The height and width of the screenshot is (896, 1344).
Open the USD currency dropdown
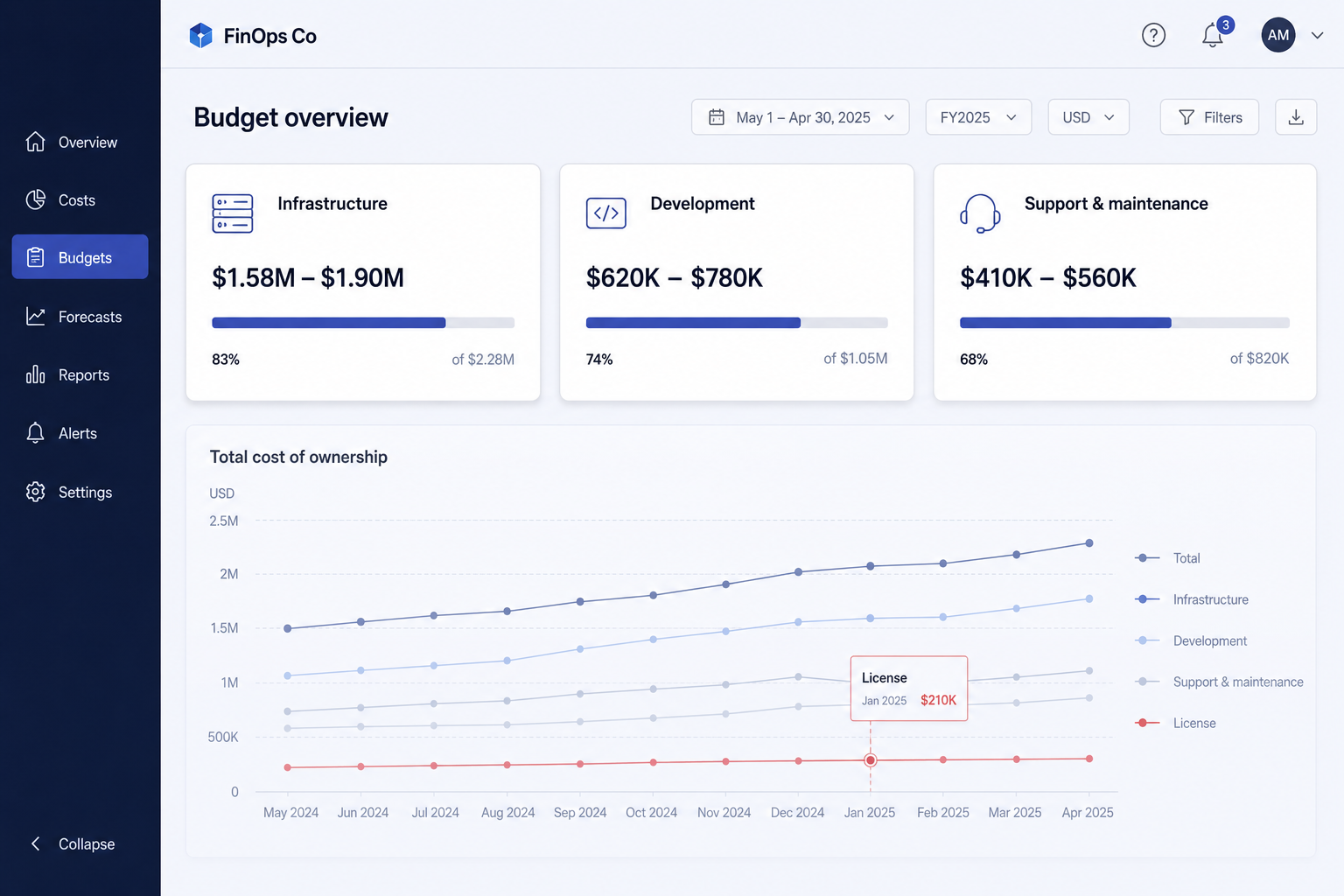(x=1088, y=117)
